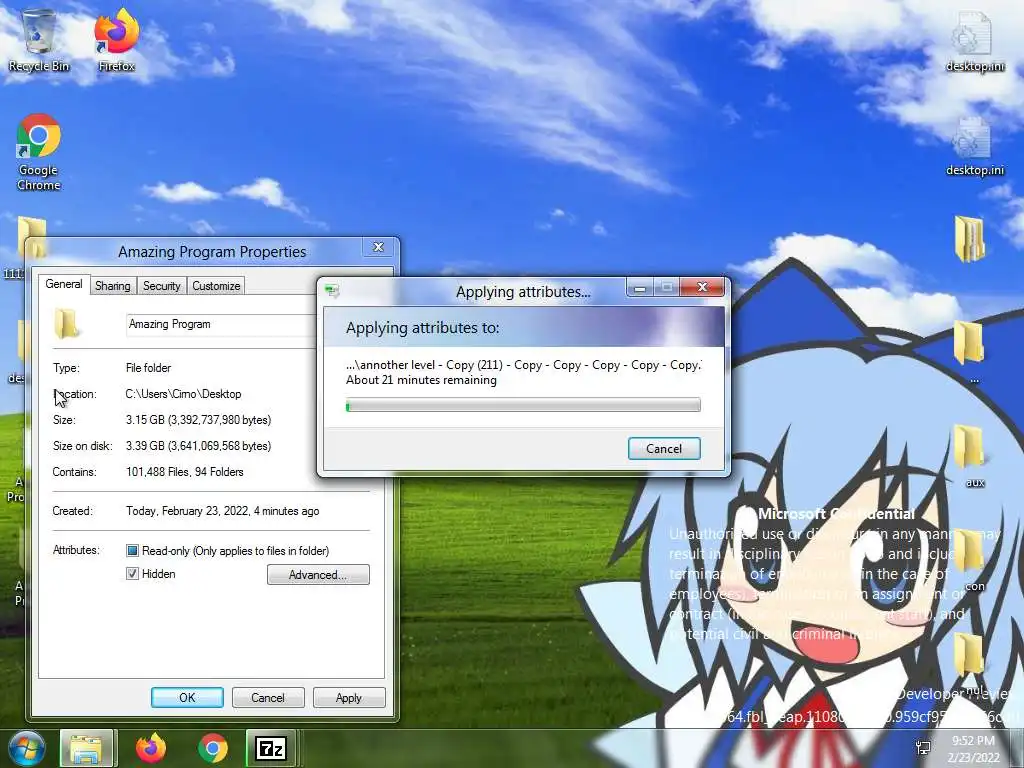Viewport: 1024px width, 768px height.
Task: Select the Firefox desktop shortcut
Action: click(x=116, y=40)
